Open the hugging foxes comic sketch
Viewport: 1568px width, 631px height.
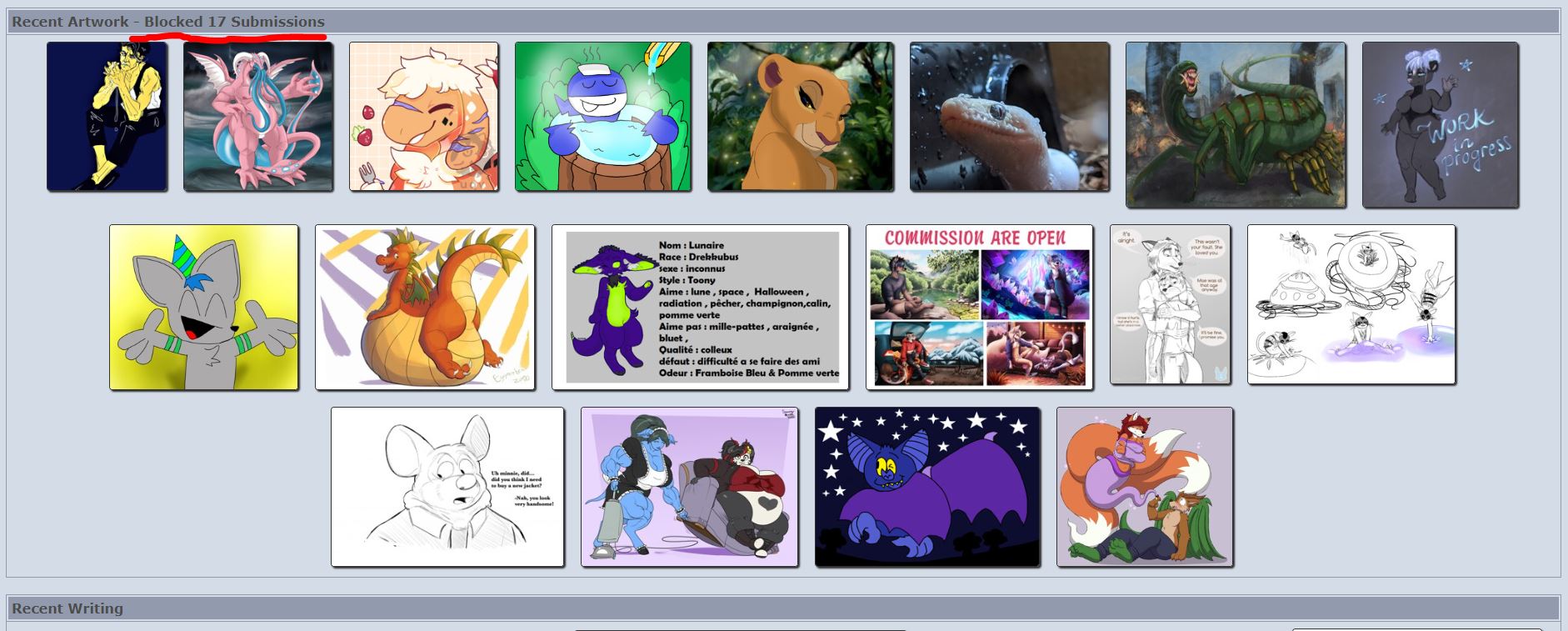(x=1170, y=304)
